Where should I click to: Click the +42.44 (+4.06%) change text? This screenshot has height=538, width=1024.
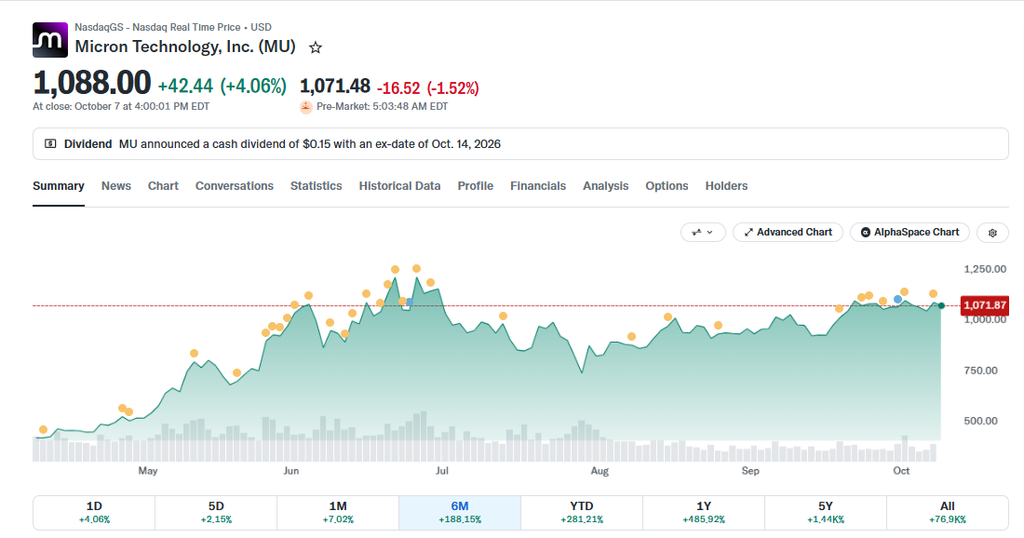pos(222,86)
